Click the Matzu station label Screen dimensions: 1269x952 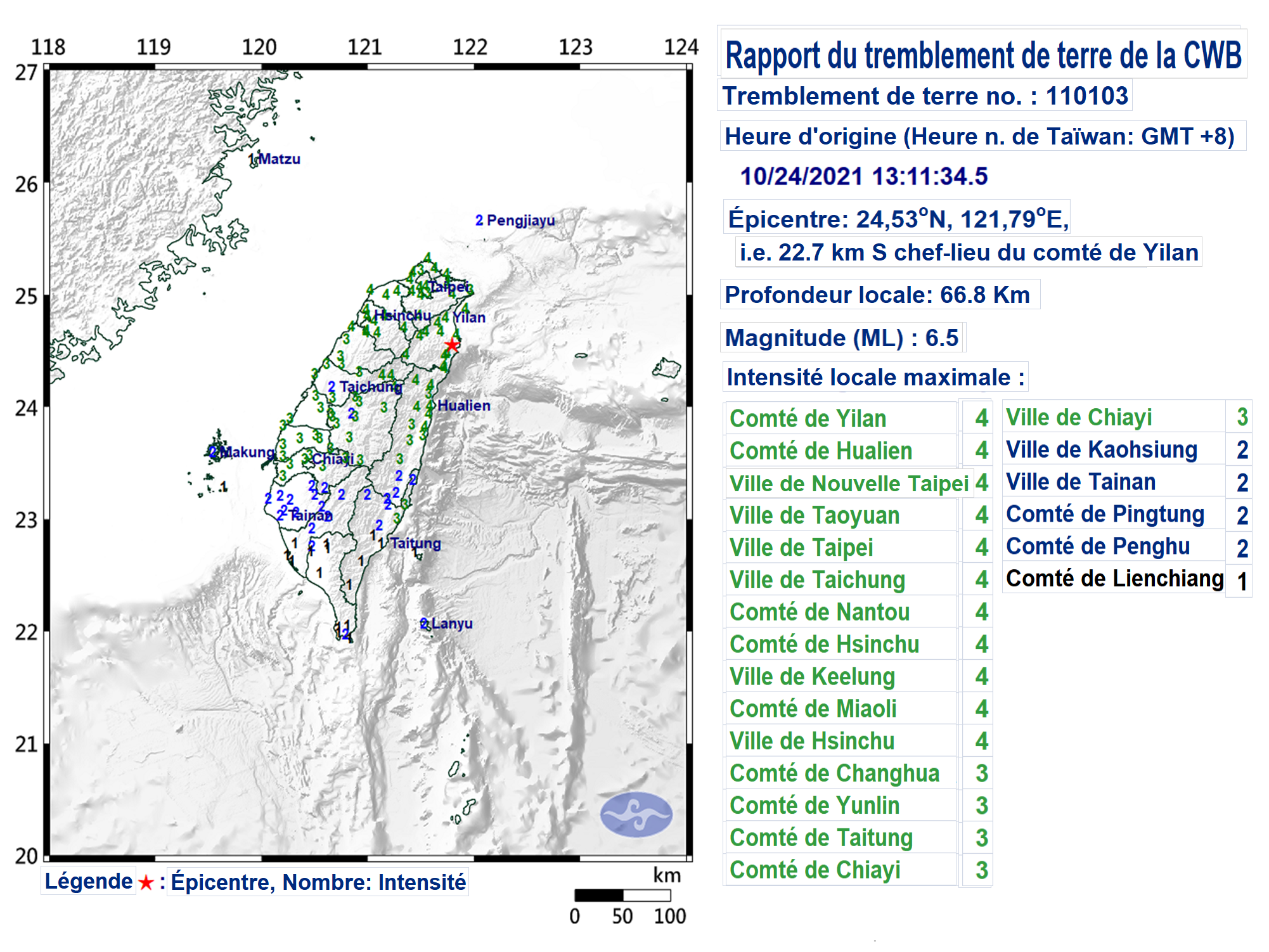pos(279,159)
